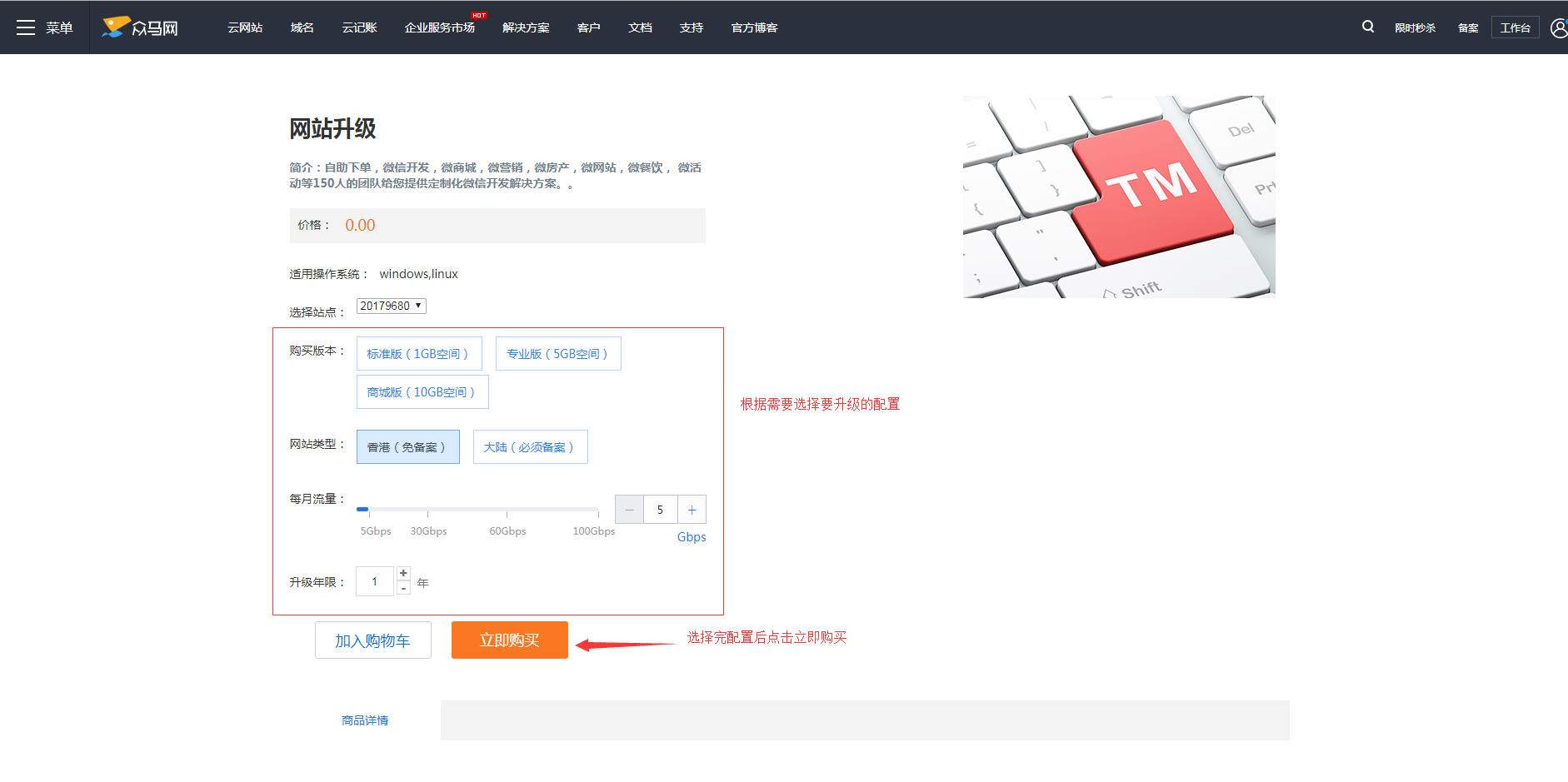Open the 工作台 button
Viewport: 1568px width, 782px height.
pyautogui.click(x=1515, y=27)
